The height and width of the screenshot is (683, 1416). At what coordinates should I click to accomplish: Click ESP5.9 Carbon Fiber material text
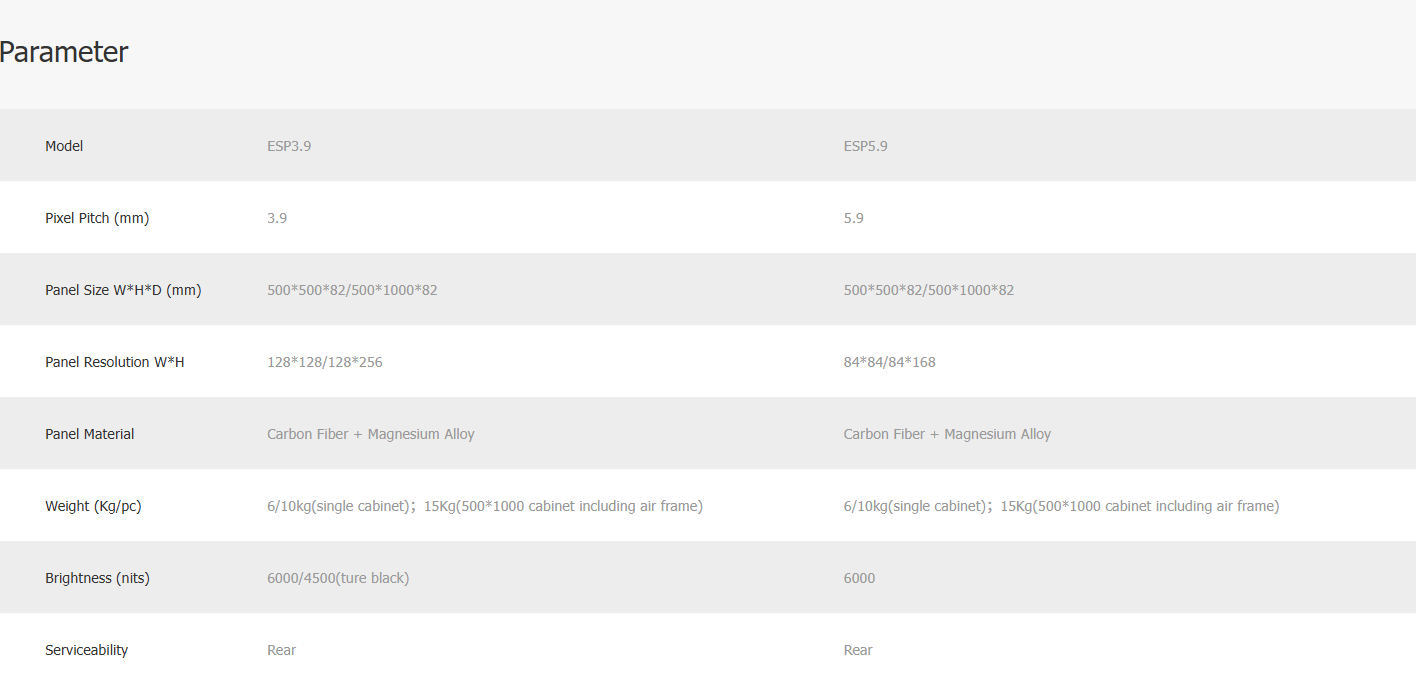(947, 434)
